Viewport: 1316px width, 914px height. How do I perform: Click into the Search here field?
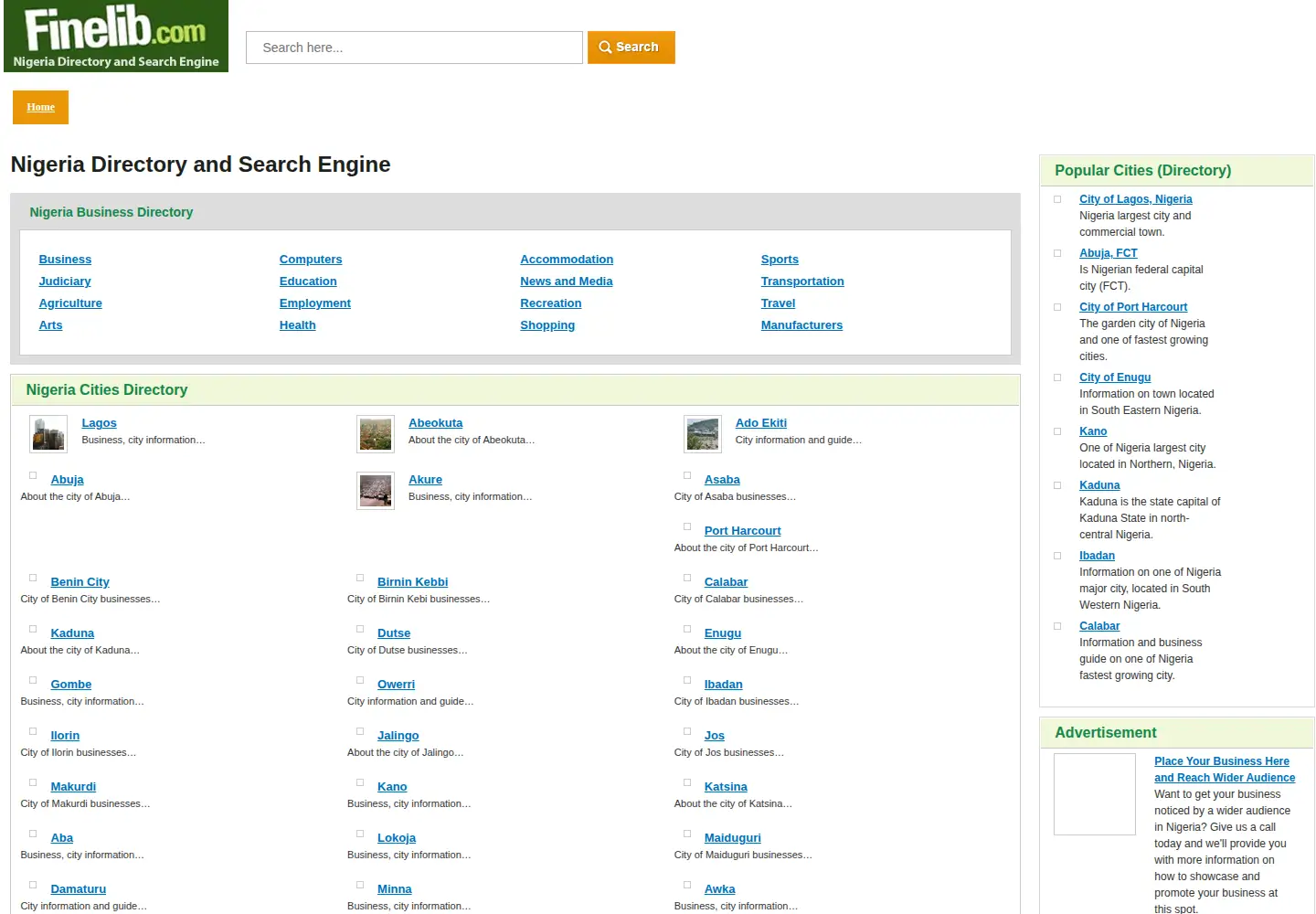[x=414, y=48]
